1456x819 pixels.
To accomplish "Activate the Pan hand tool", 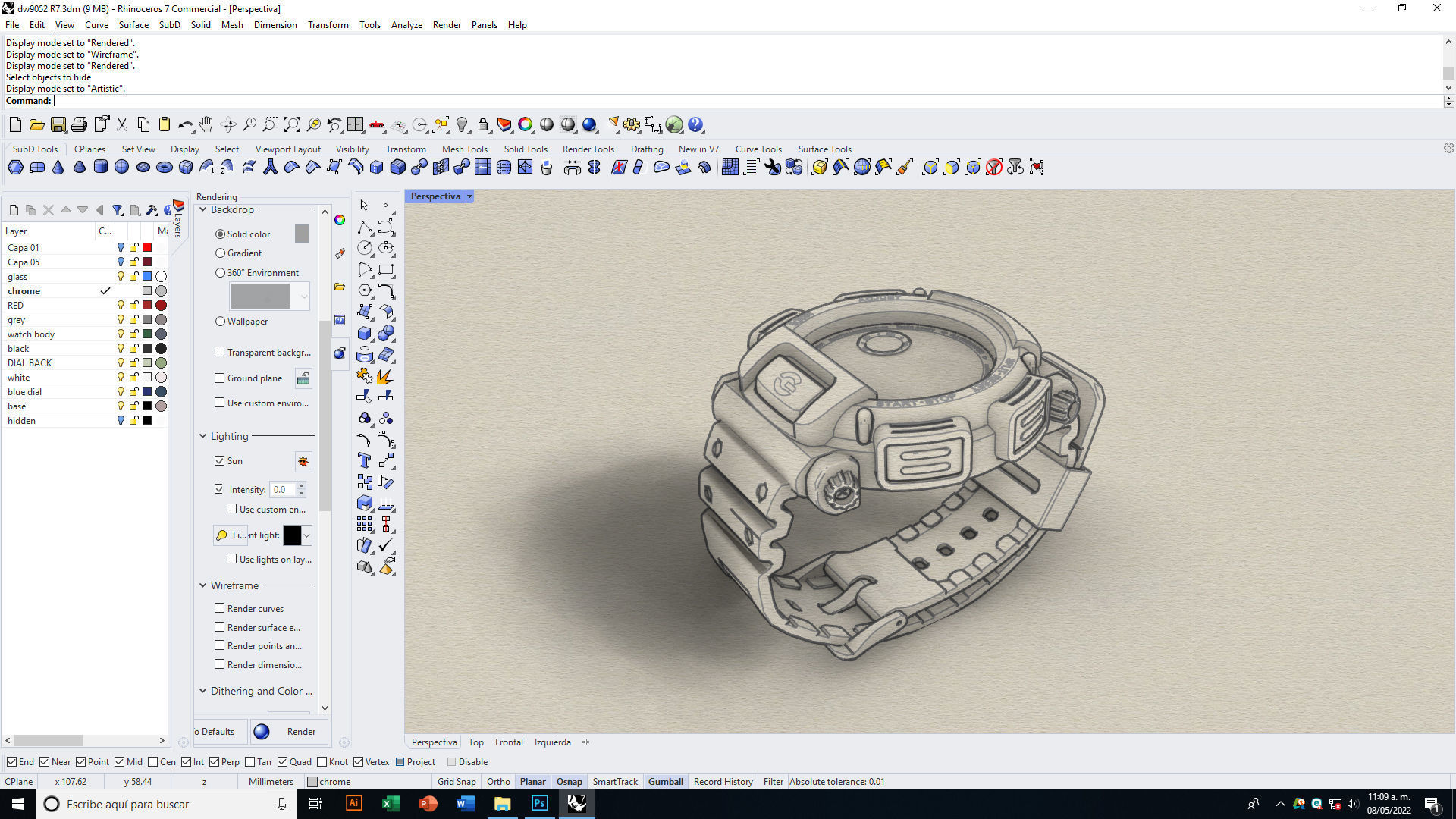I will pos(206,124).
